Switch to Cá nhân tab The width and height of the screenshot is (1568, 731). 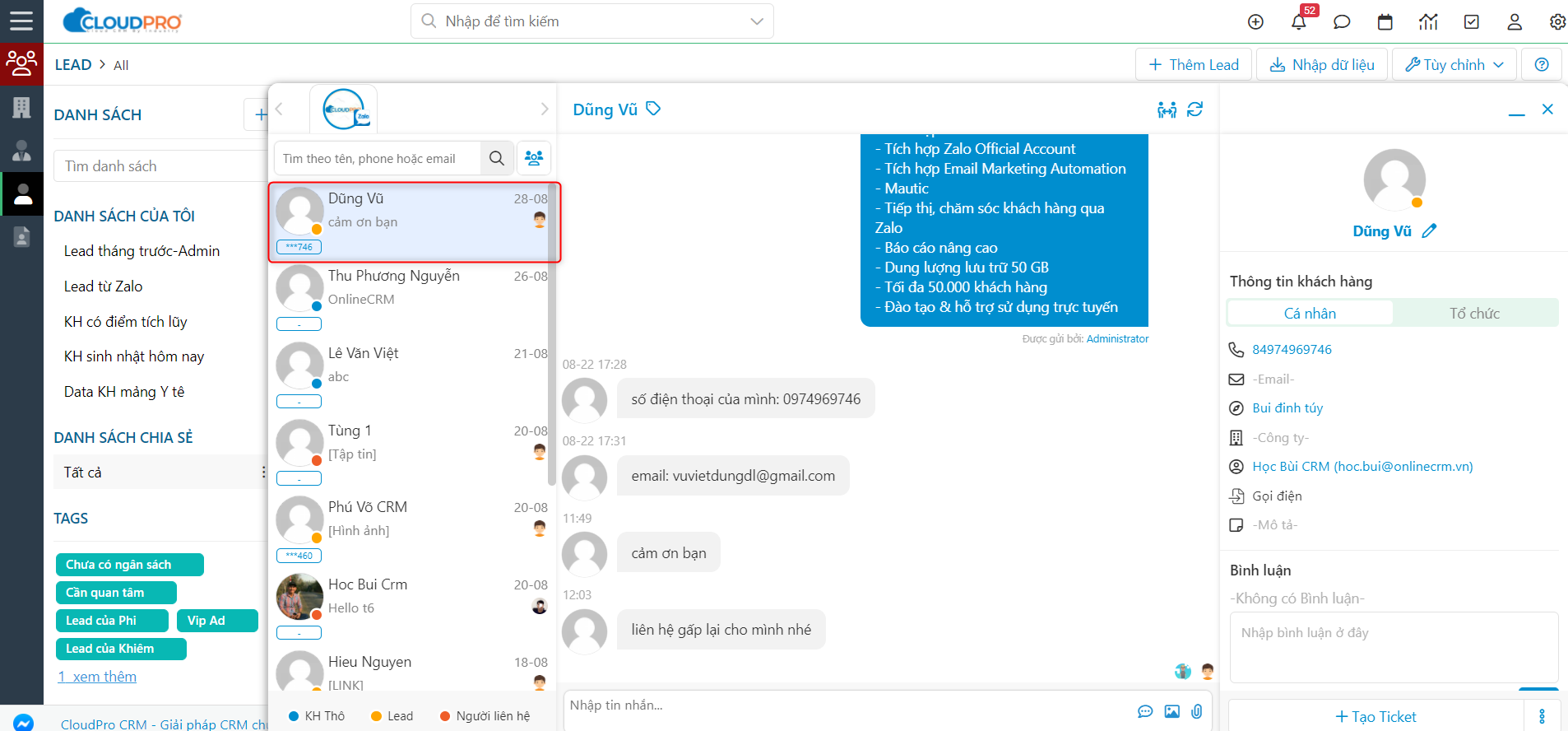click(x=1310, y=313)
